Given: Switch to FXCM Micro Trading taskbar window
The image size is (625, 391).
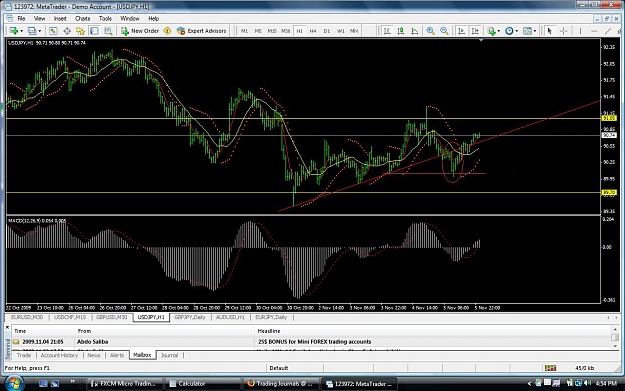Looking at the screenshot, I should click(124, 383).
